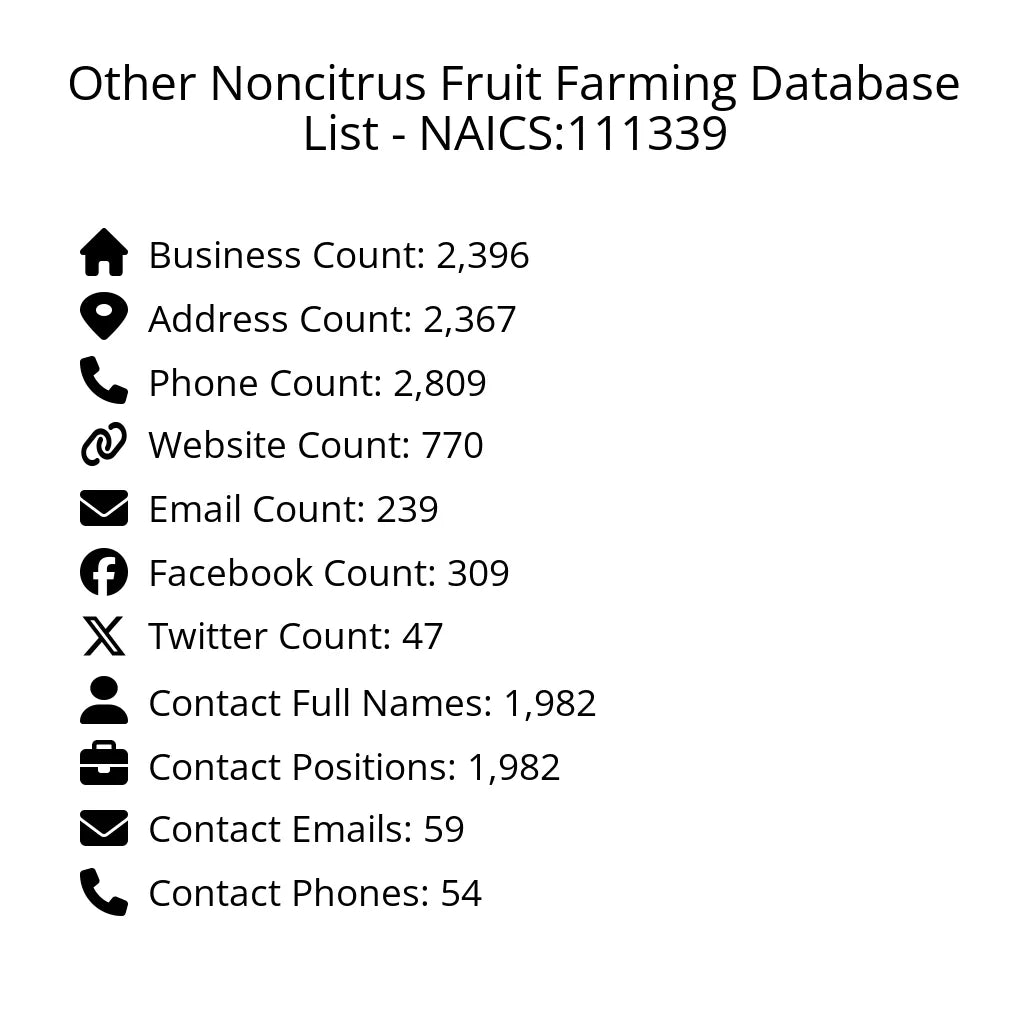Click the map pin icon beside Address Count

tap(104, 318)
